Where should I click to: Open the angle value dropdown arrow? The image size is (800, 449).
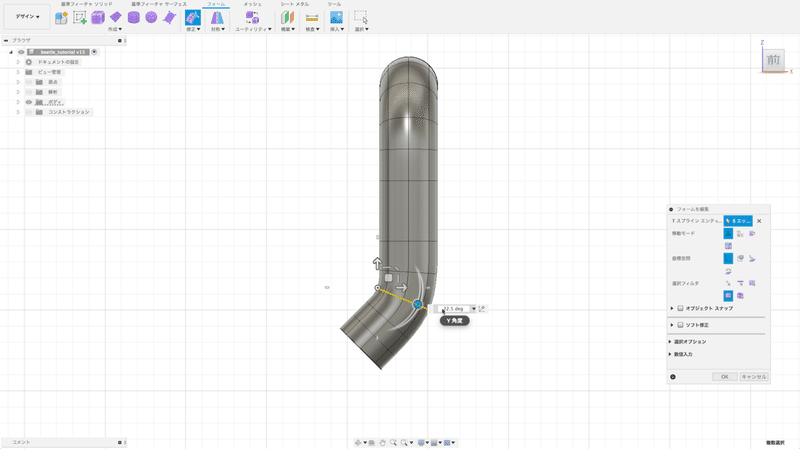[473, 309]
